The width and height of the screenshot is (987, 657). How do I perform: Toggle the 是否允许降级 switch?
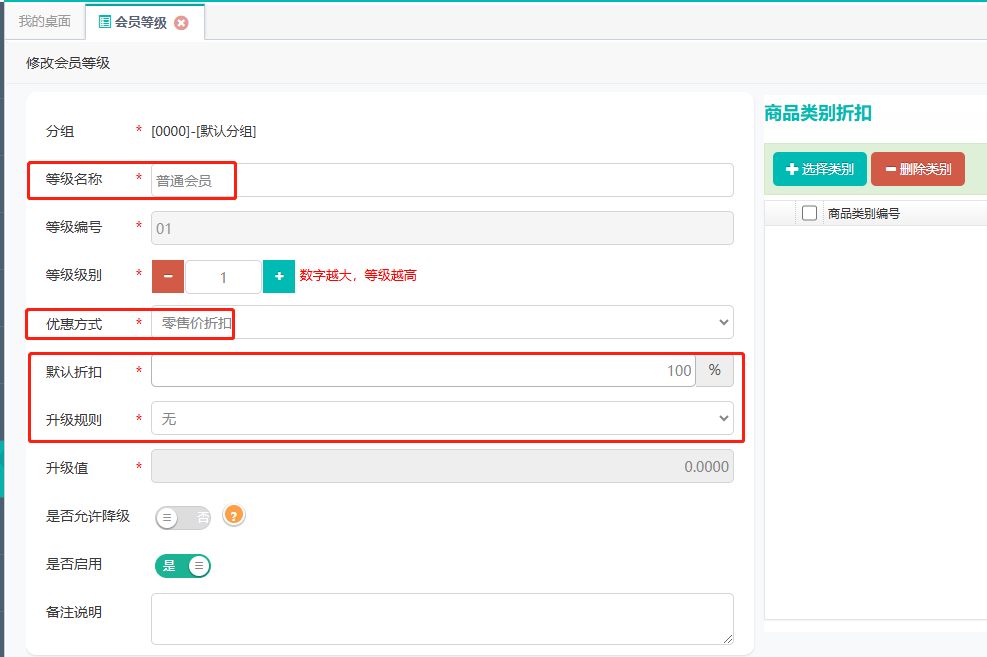(183, 517)
